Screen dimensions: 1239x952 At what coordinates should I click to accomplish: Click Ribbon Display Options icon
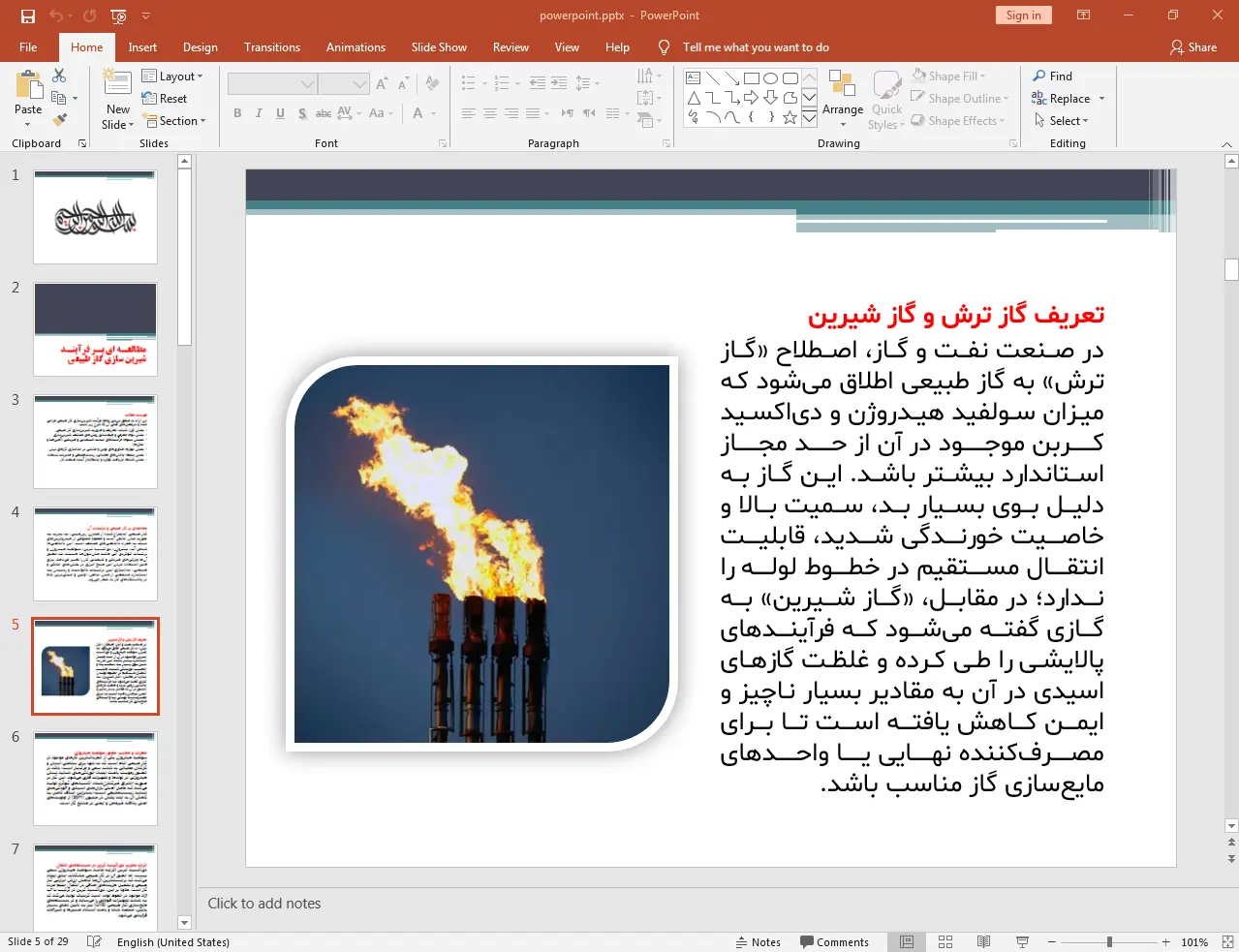pyautogui.click(x=1084, y=15)
